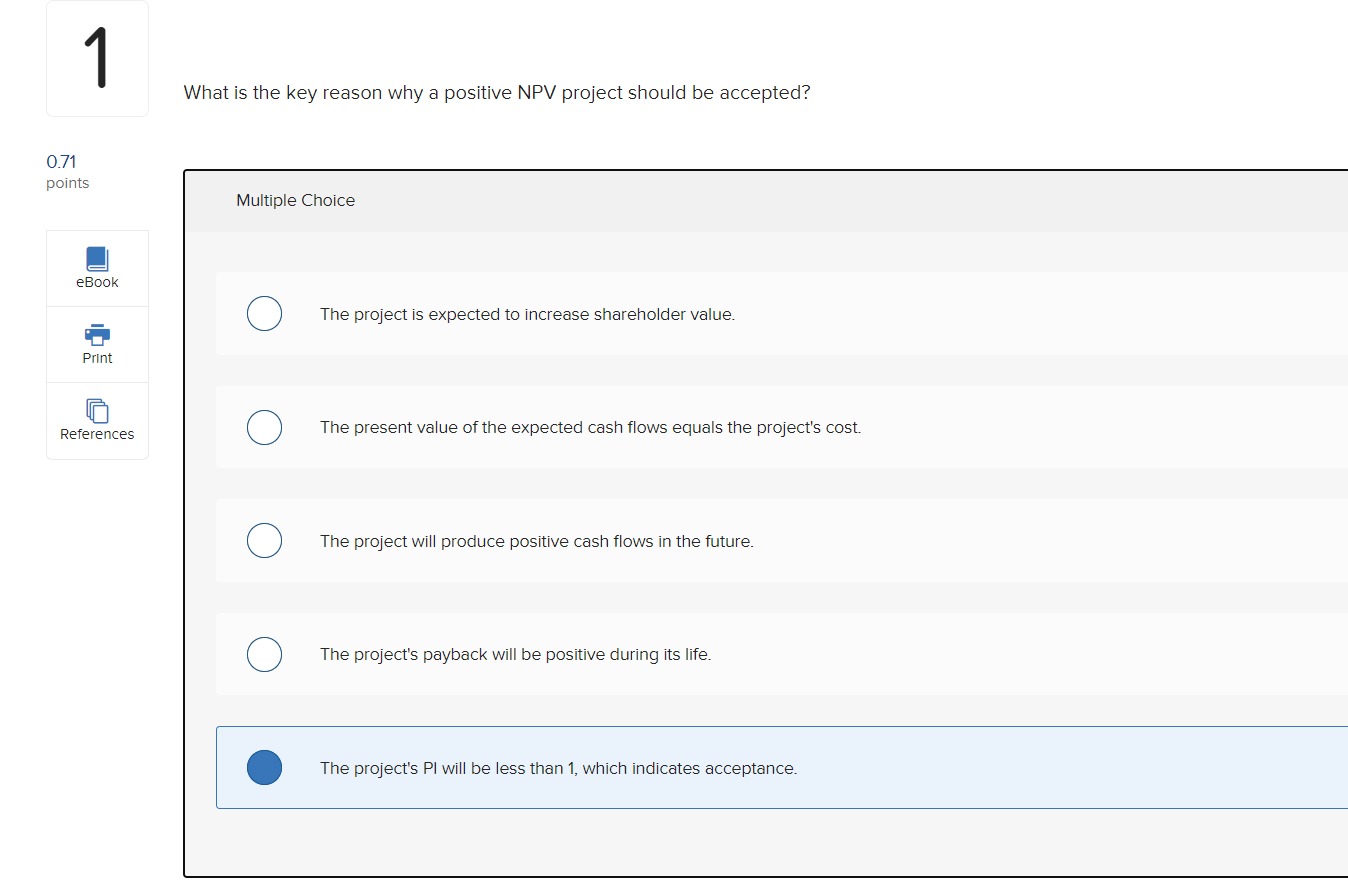Select radio button for present value equals cost option

tap(264, 427)
